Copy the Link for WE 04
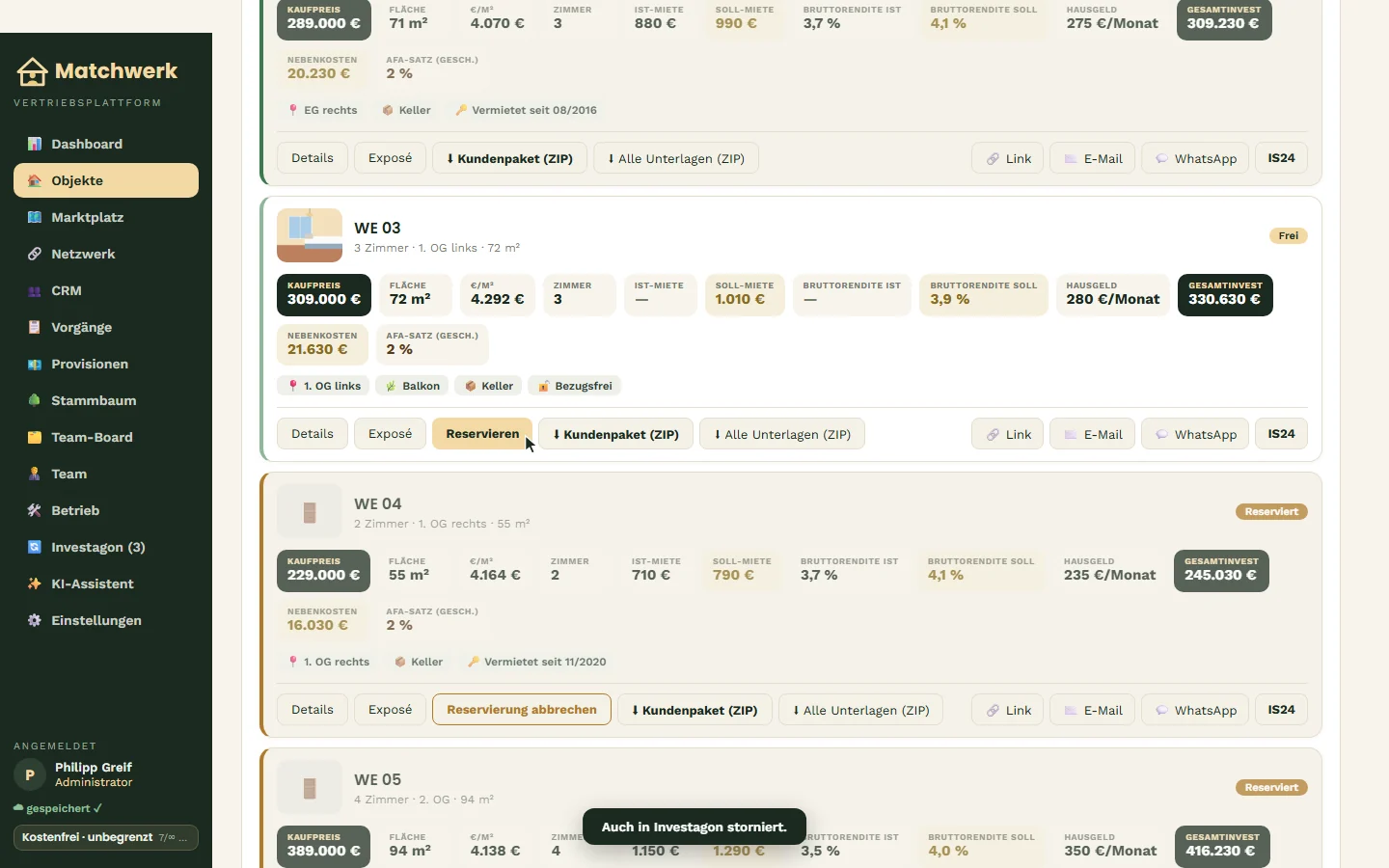The width and height of the screenshot is (1389, 868). (x=1007, y=710)
